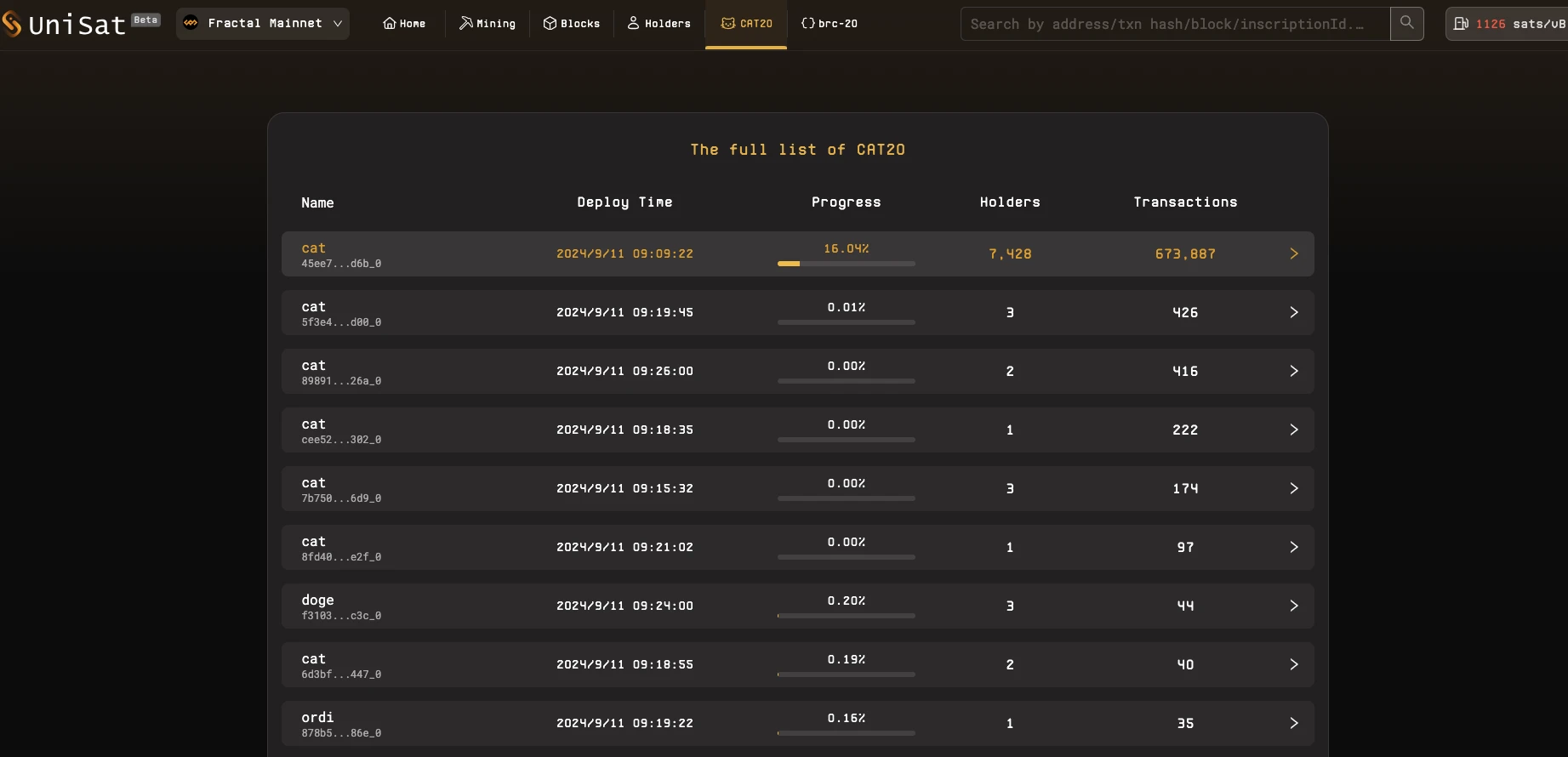The image size is (1568, 757).
Task: Click the Holders person icon
Action: pyautogui.click(x=633, y=23)
